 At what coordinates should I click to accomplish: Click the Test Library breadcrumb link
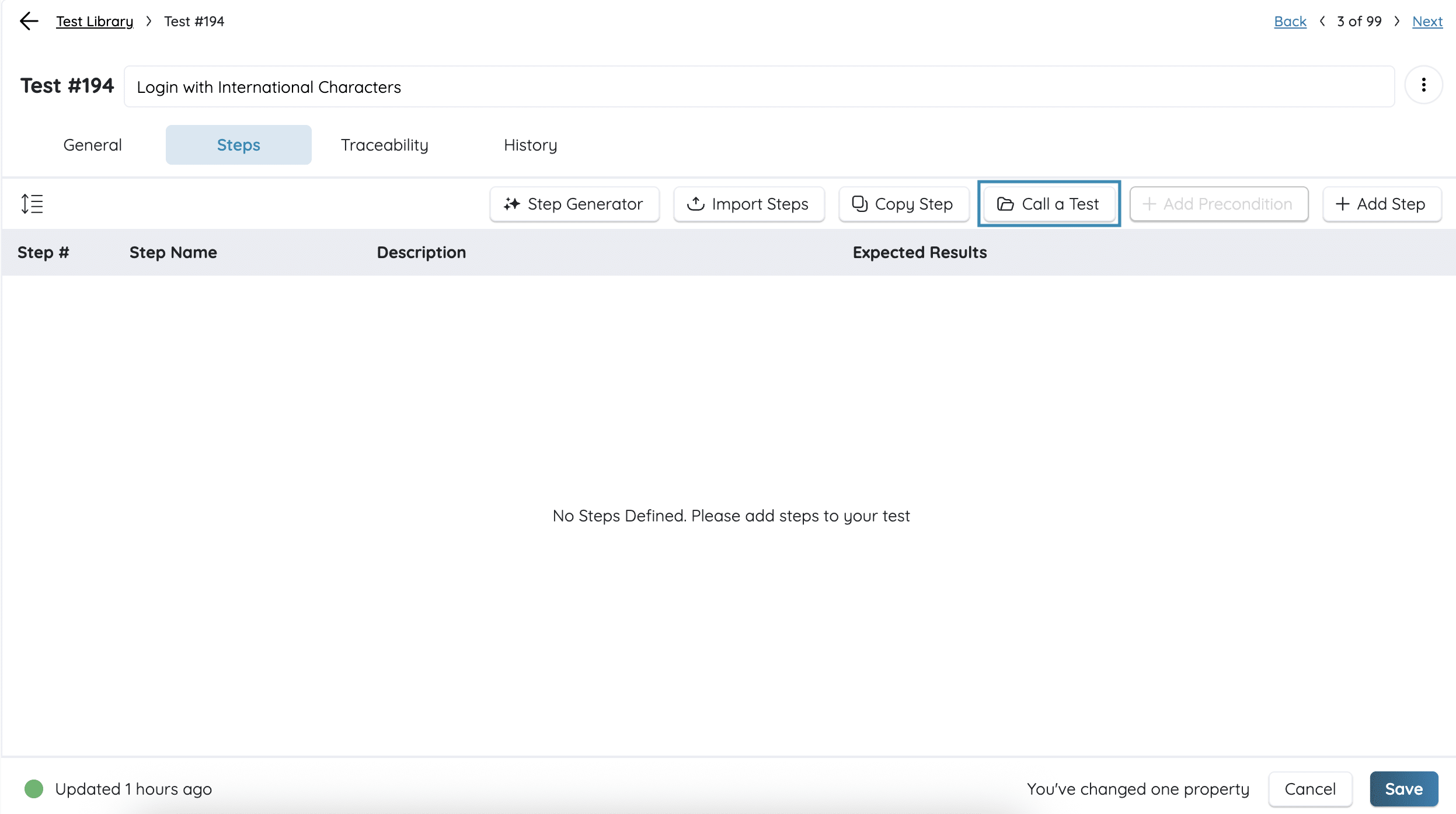point(95,22)
